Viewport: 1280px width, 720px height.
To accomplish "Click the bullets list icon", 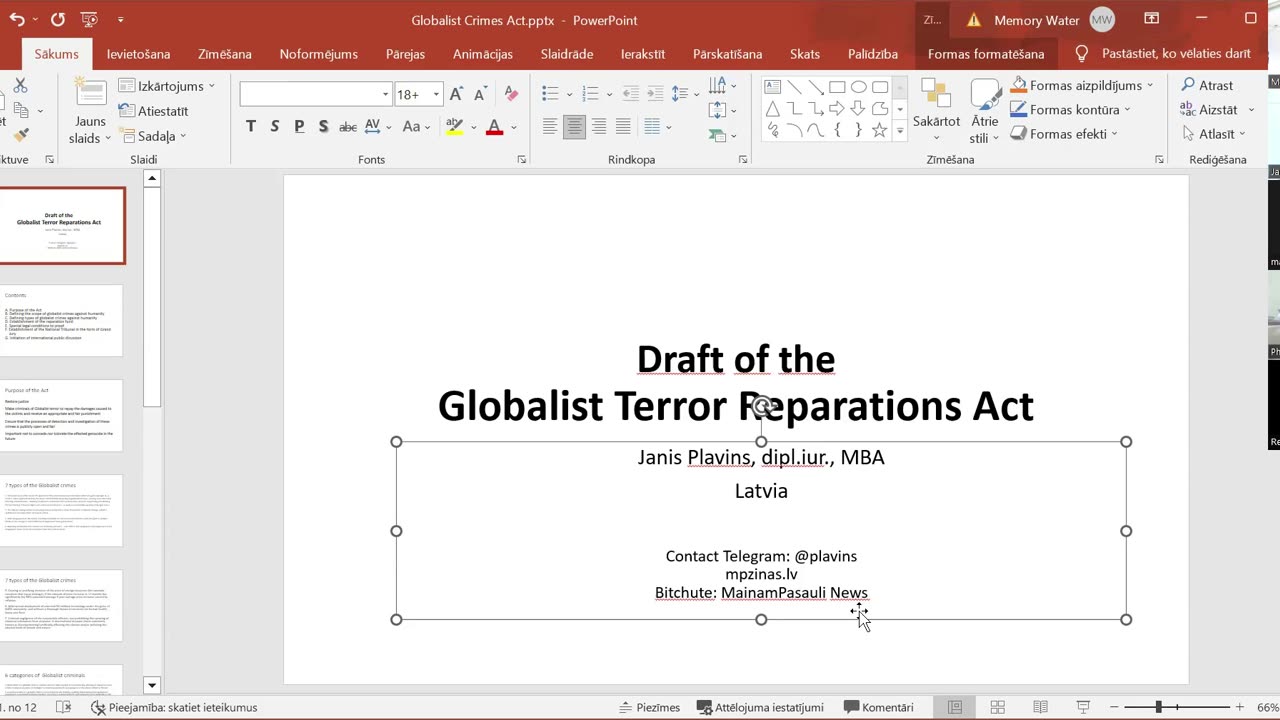I will point(550,93).
